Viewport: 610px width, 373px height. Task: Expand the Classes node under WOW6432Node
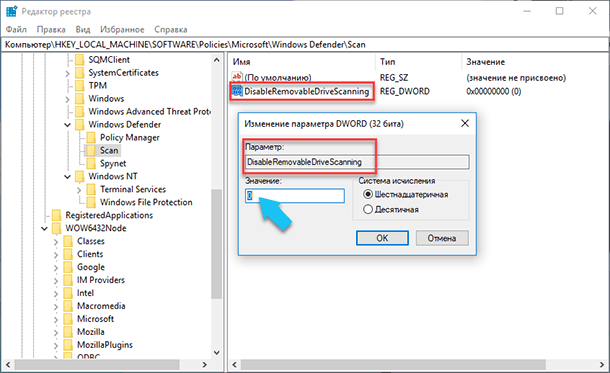tap(56, 242)
